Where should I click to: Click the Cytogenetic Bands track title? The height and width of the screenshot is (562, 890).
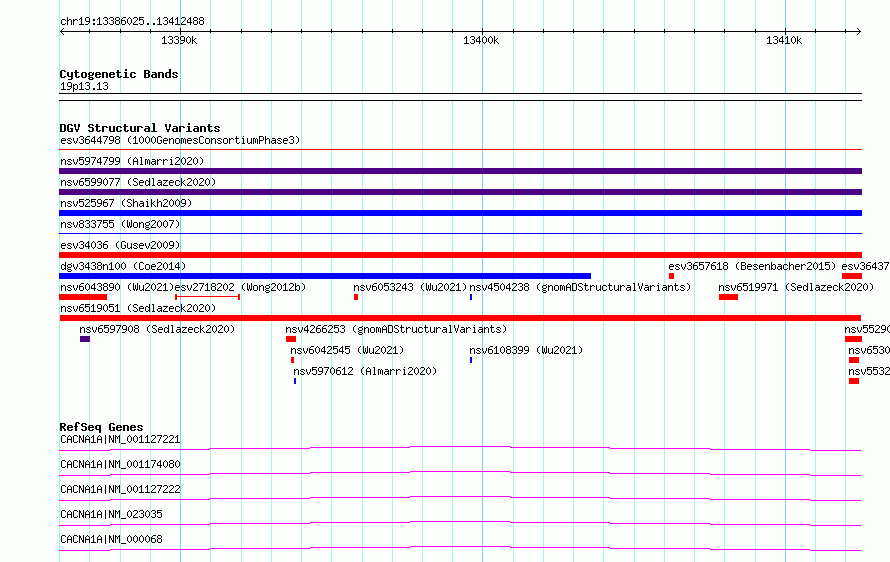click(x=119, y=74)
